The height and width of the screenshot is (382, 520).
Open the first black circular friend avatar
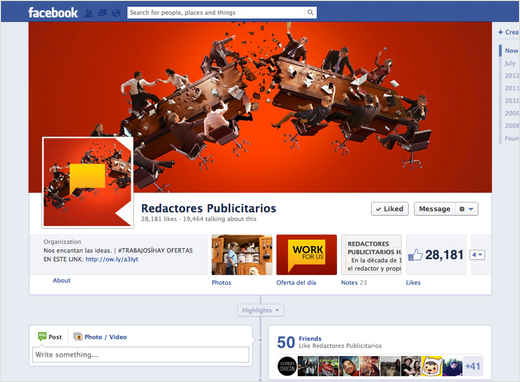click(287, 366)
